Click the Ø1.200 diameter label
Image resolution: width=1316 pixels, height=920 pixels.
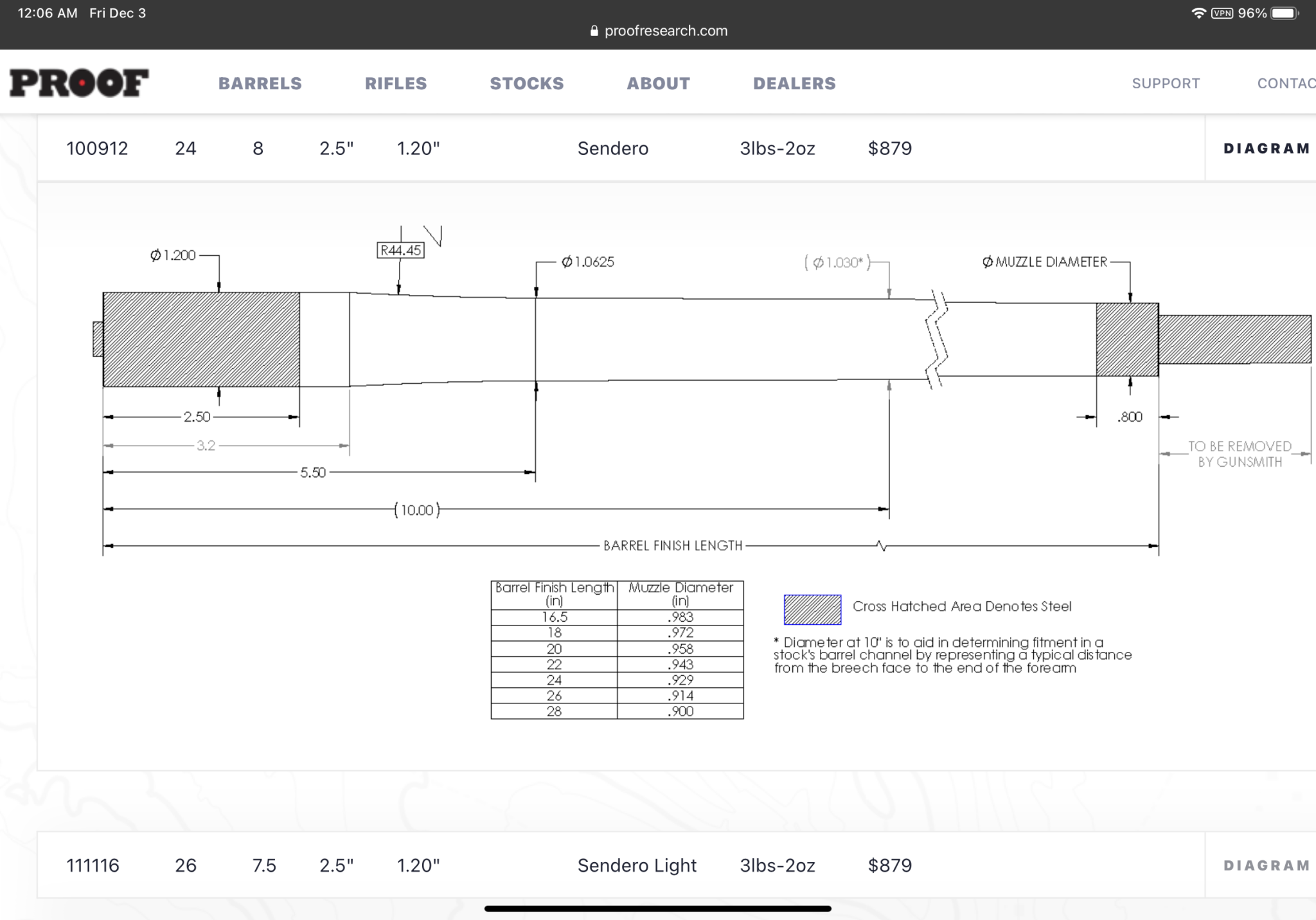click(x=173, y=255)
